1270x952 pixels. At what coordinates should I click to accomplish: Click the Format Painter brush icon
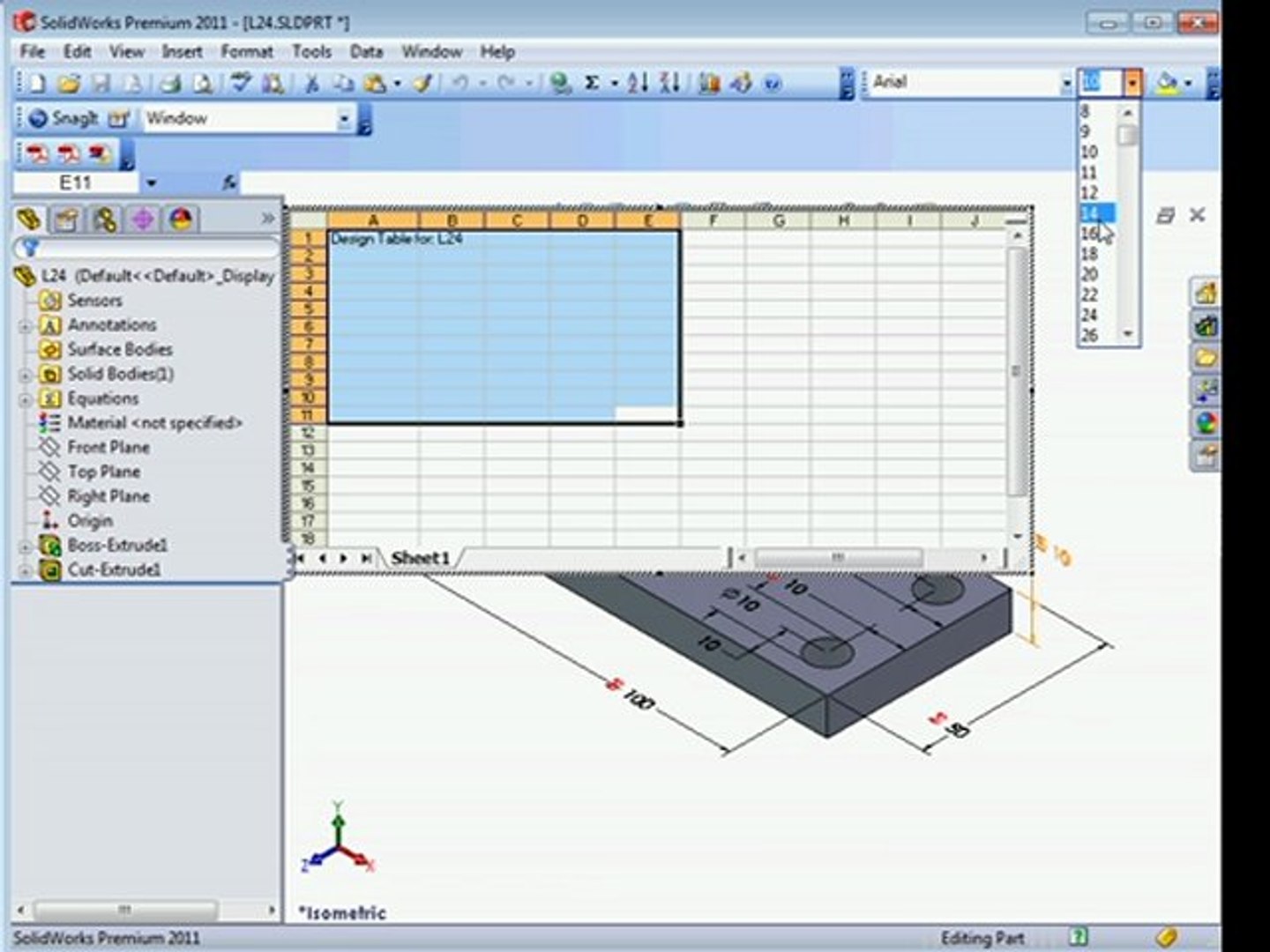coord(423,84)
